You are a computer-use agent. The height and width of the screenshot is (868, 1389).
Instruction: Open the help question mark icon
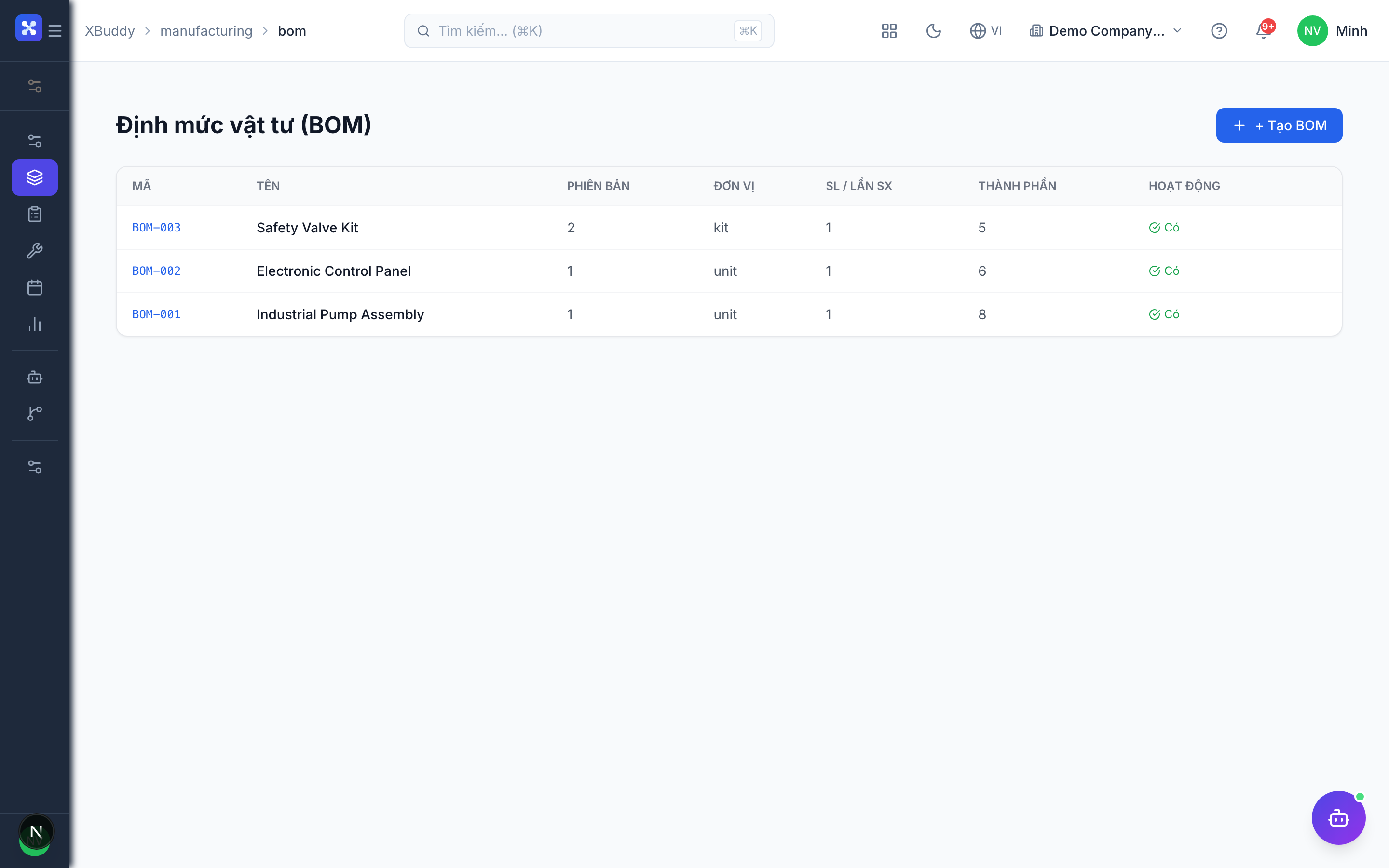point(1219,30)
